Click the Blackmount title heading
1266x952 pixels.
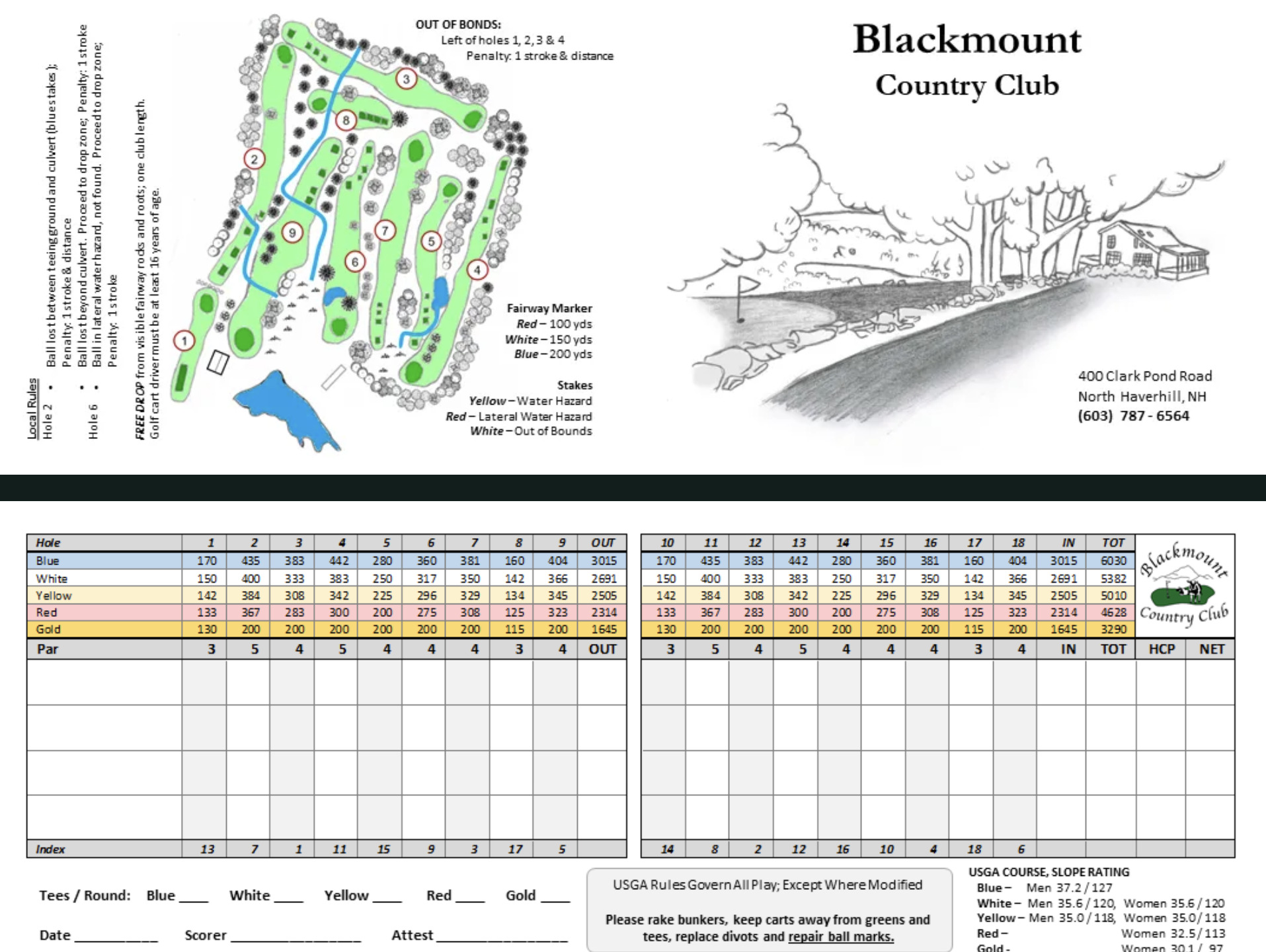point(967,39)
